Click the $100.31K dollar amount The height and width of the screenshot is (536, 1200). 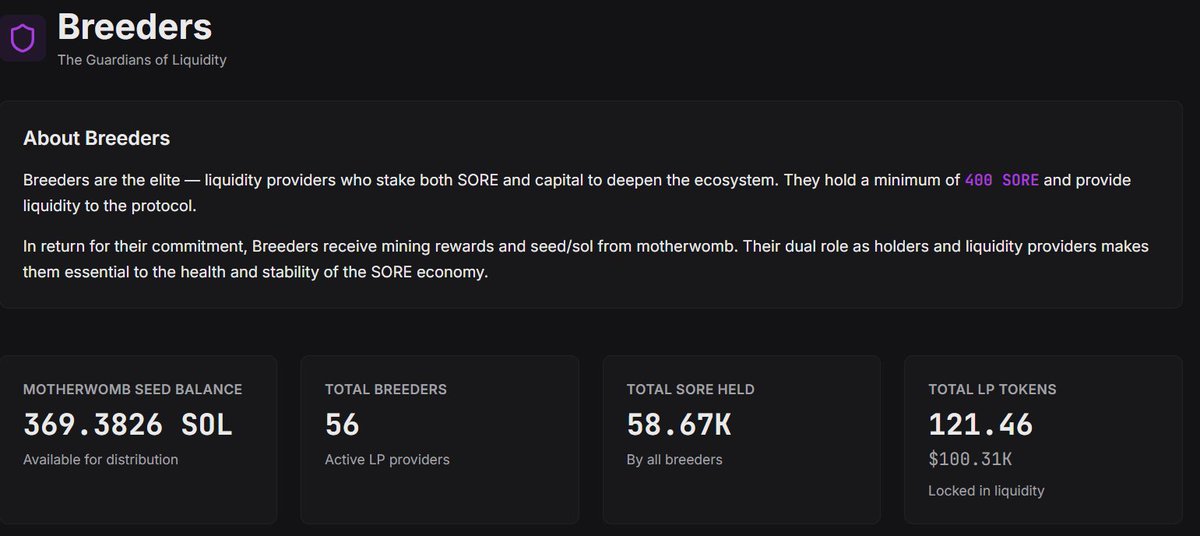[x=970, y=460]
